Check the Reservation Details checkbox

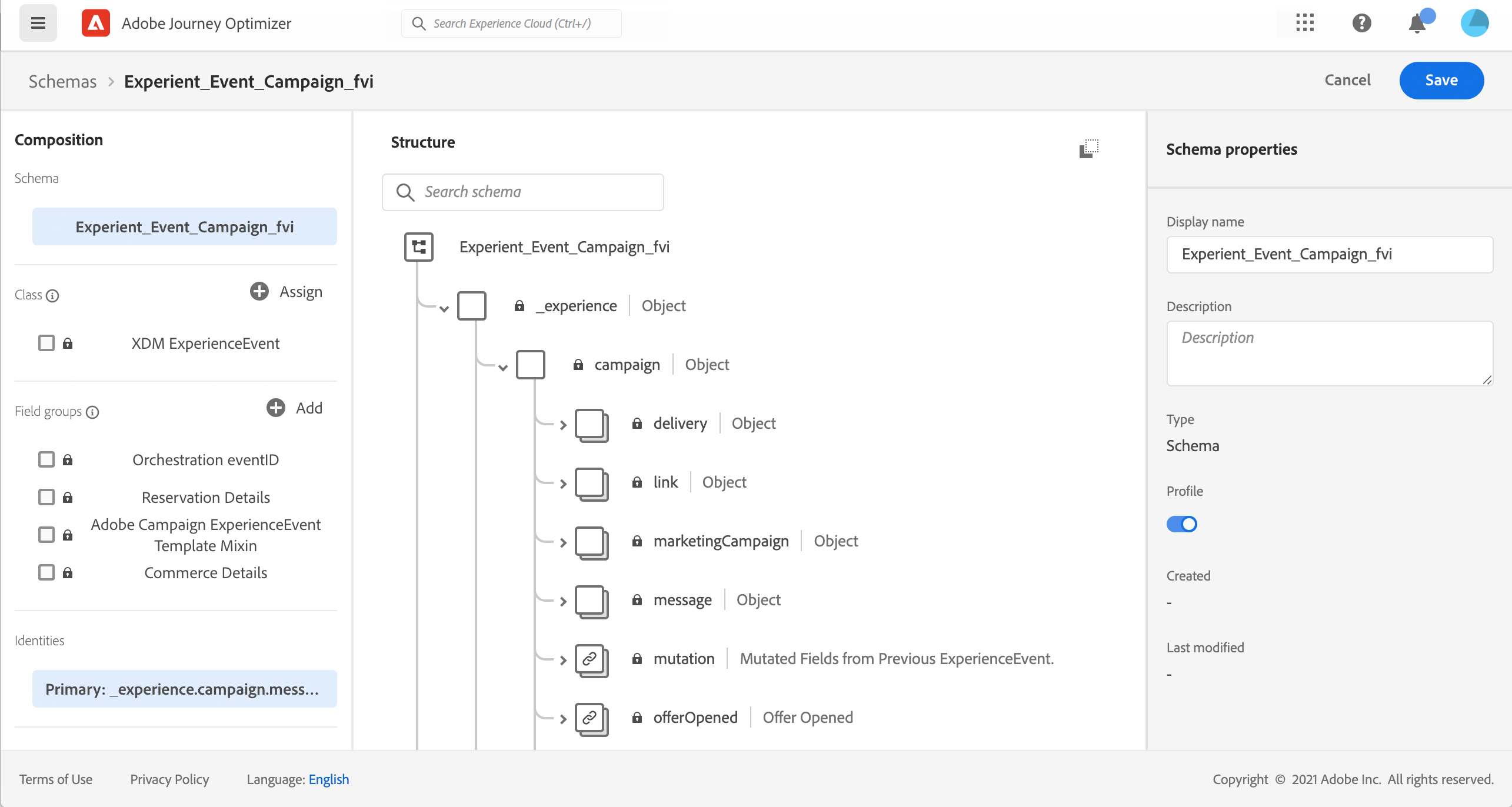[x=46, y=497]
